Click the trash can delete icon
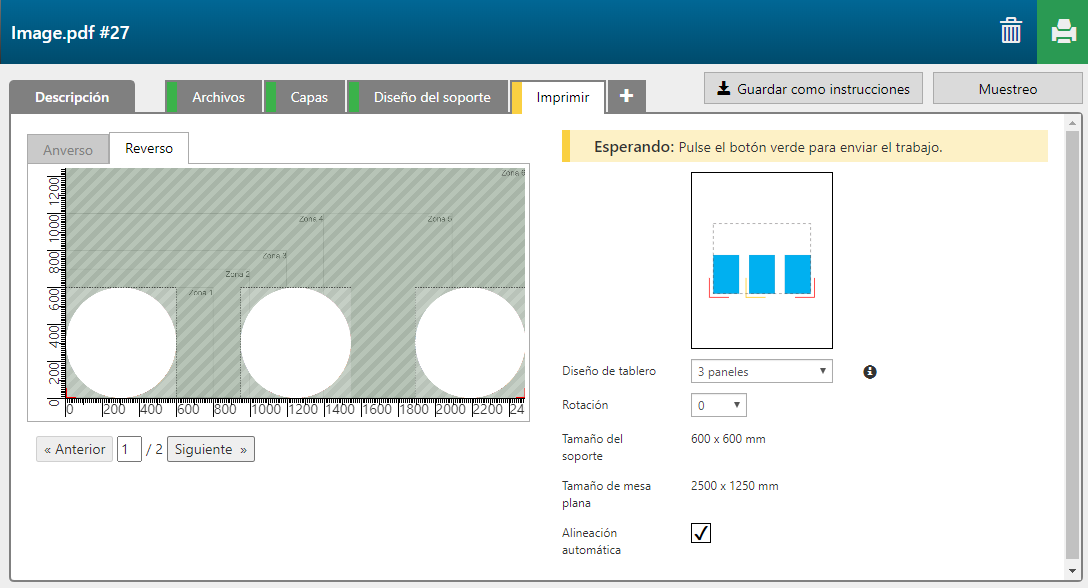1088x588 pixels. [x=1011, y=32]
